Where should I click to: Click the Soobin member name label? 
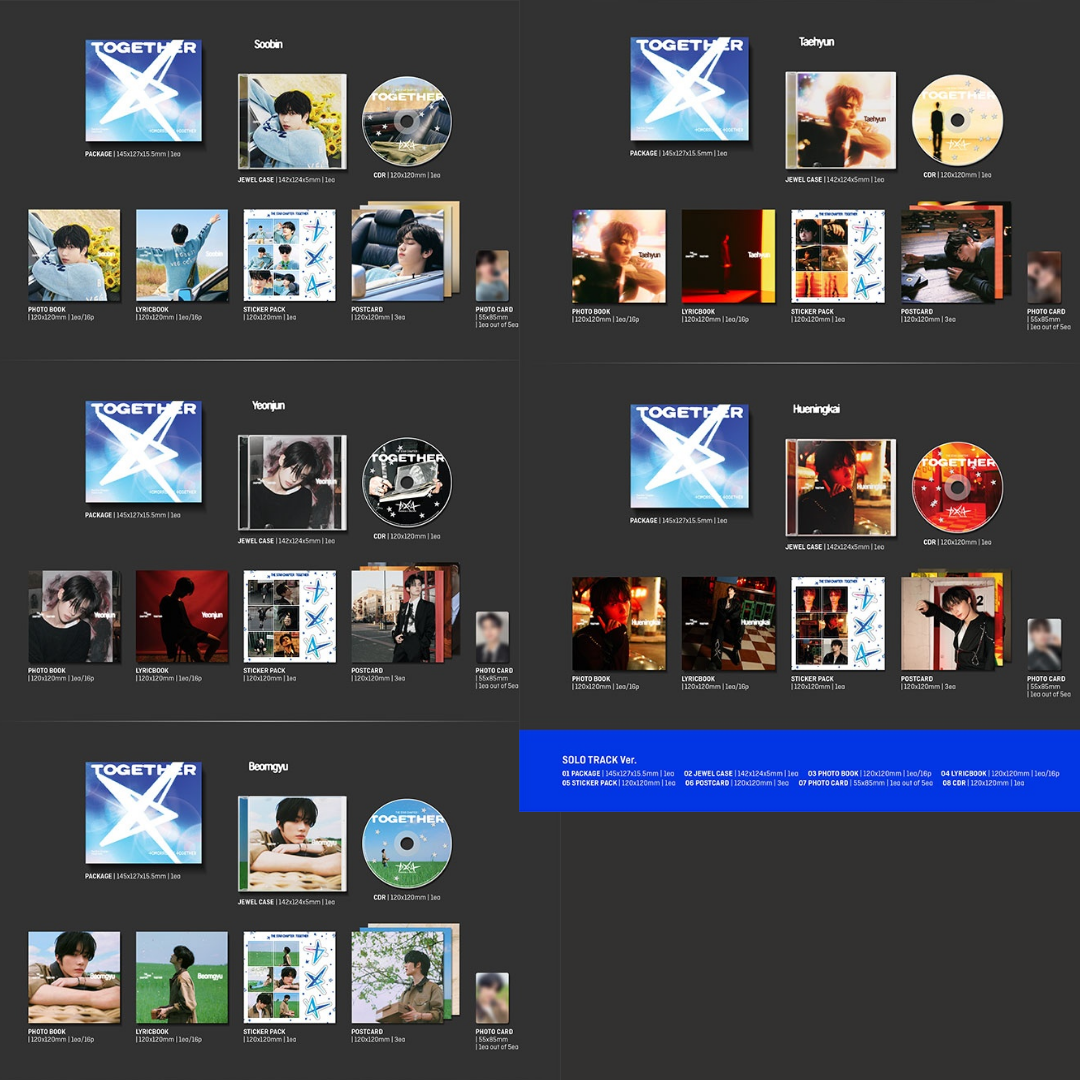268,45
